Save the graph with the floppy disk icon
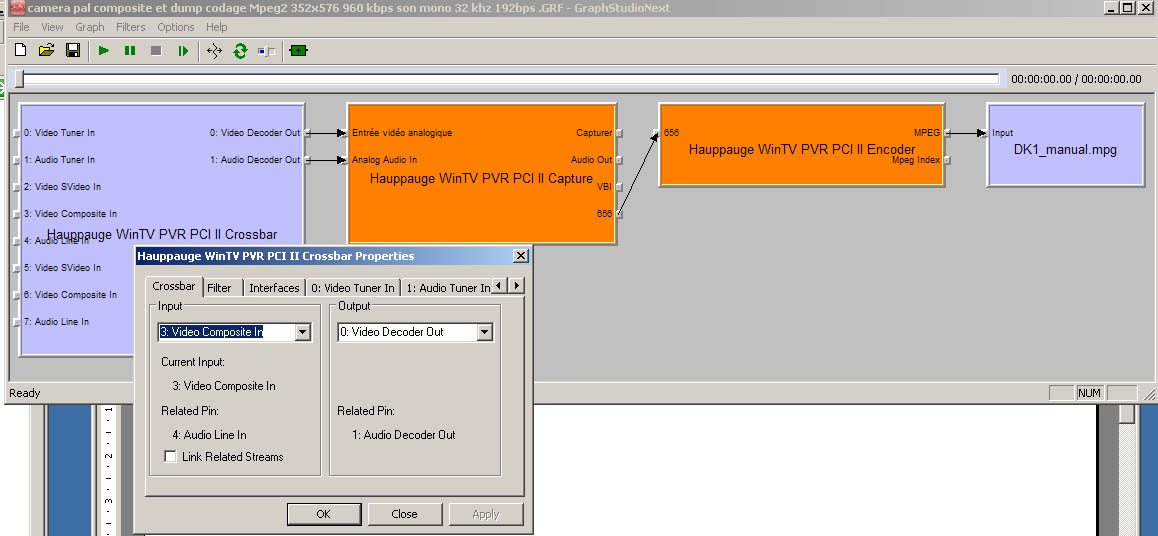This screenshot has width=1158, height=536. click(72, 50)
